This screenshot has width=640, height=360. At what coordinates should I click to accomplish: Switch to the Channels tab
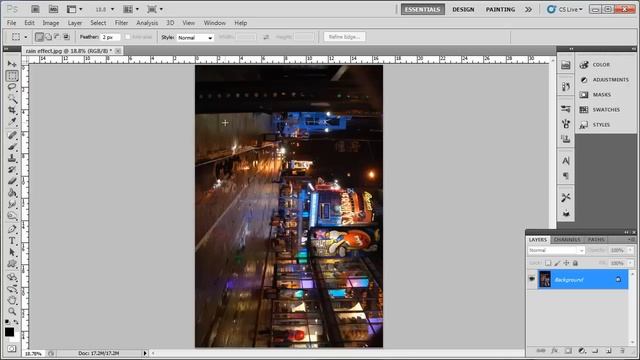(x=567, y=240)
